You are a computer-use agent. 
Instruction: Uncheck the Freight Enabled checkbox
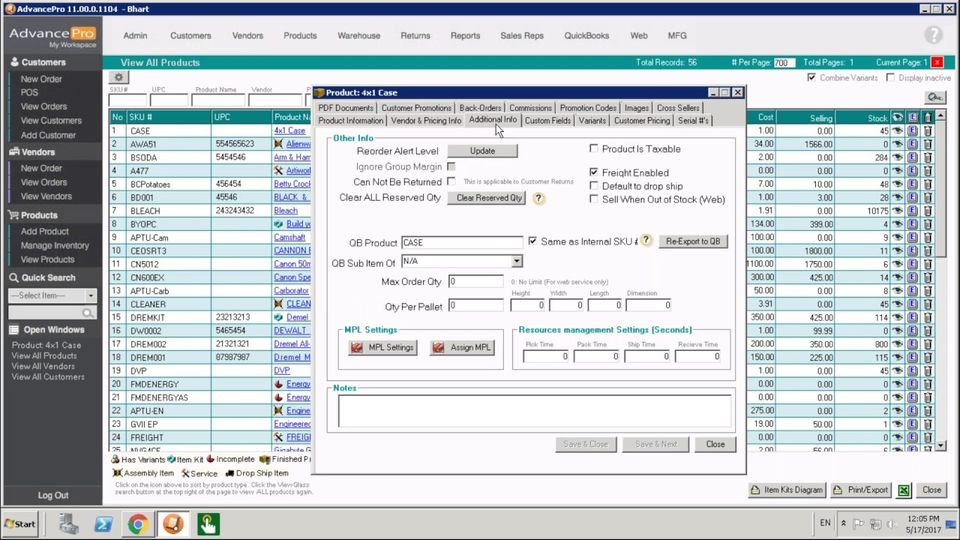[x=593, y=172]
